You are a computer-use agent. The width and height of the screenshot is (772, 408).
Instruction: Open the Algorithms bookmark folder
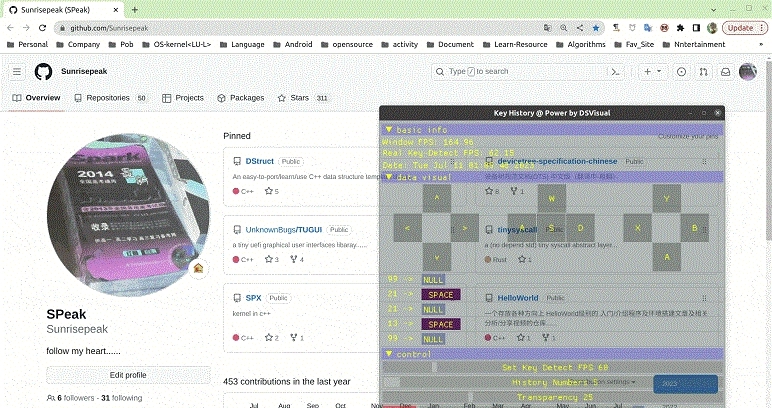(x=580, y=44)
